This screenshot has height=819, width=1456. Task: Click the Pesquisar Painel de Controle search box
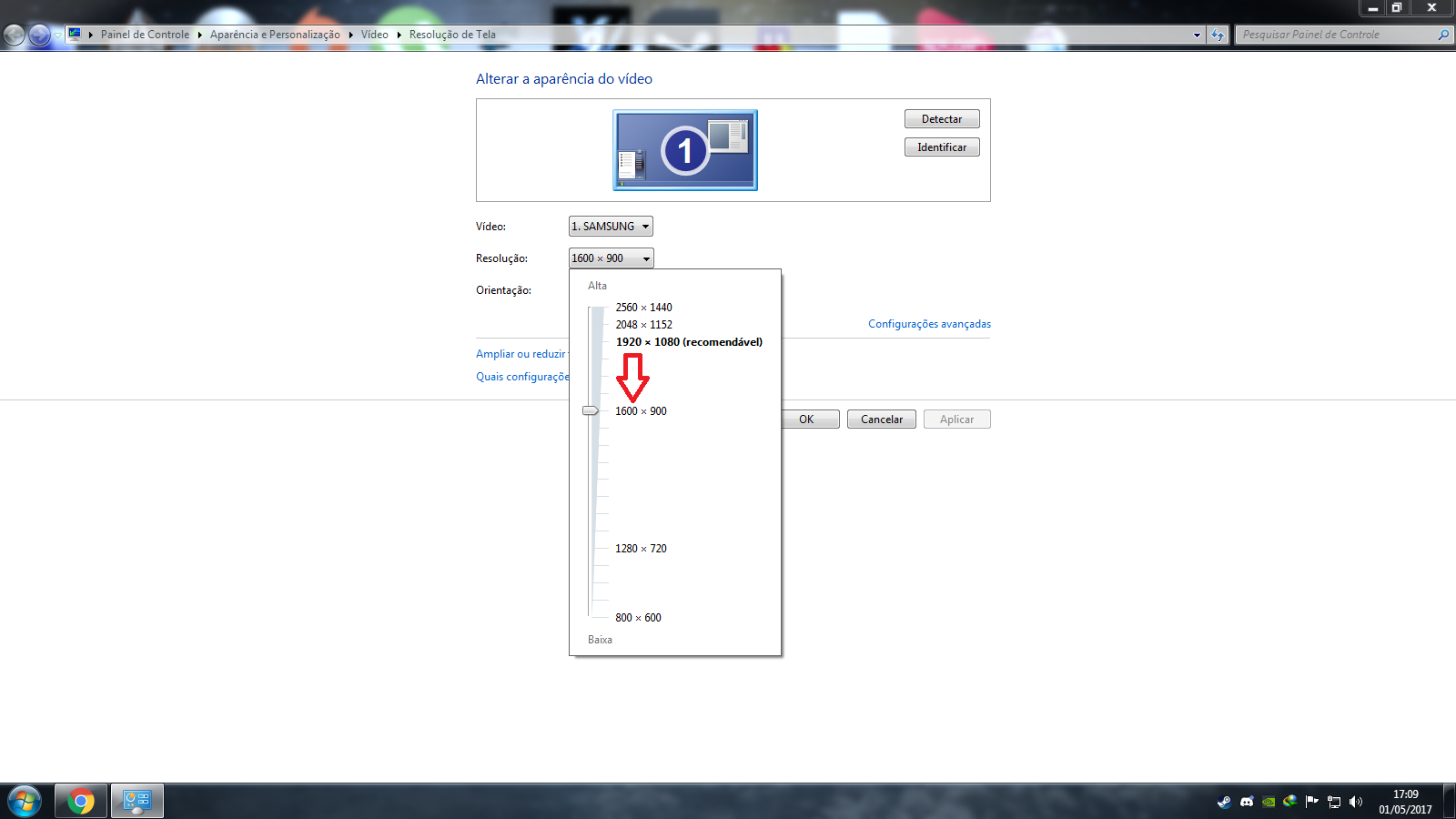pyautogui.click(x=1333, y=35)
